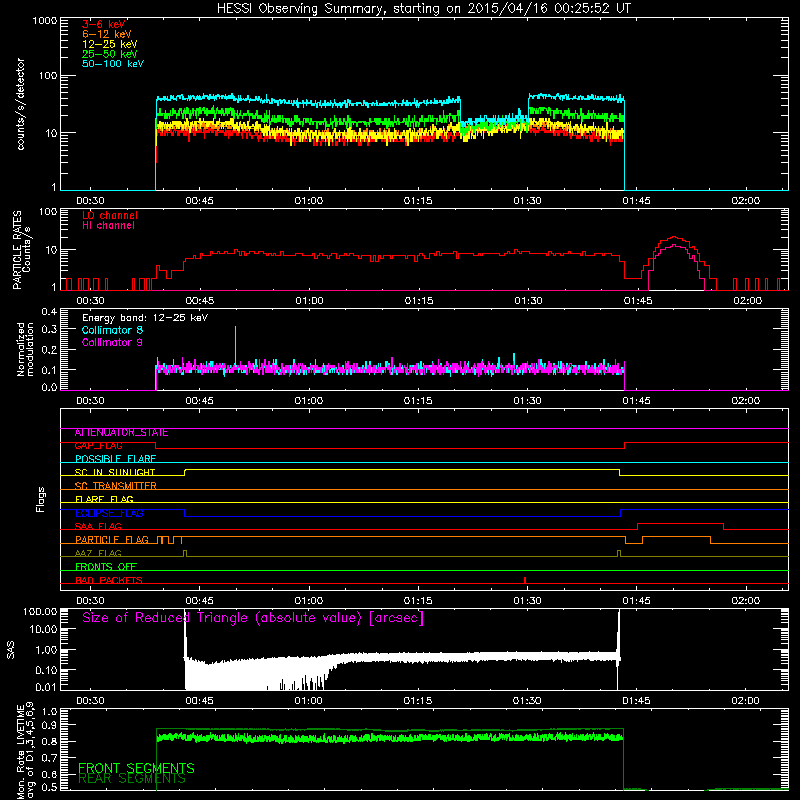Select the HI channel legend label

click(108, 225)
